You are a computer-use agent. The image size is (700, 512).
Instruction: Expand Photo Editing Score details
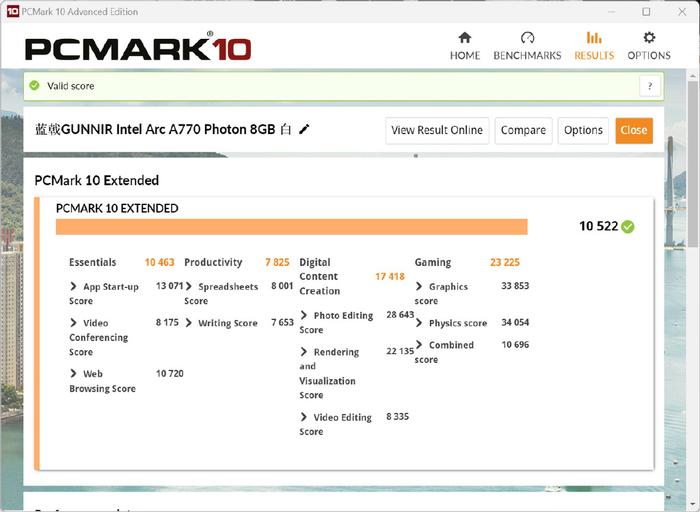(x=304, y=315)
